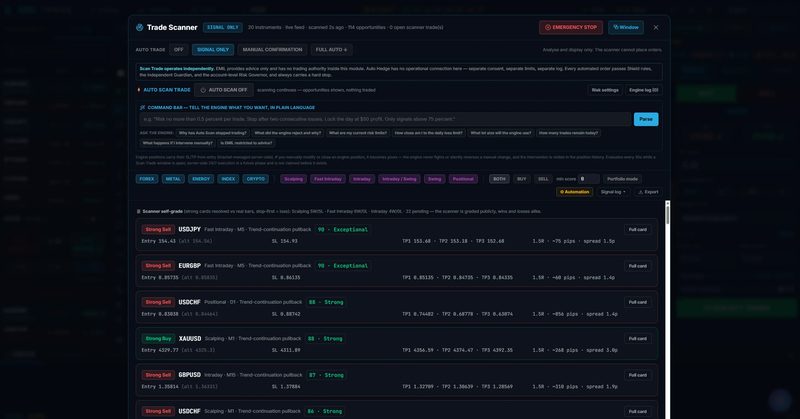Export the scanner results
The height and width of the screenshot is (419, 800).
pyautogui.click(x=648, y=192)
